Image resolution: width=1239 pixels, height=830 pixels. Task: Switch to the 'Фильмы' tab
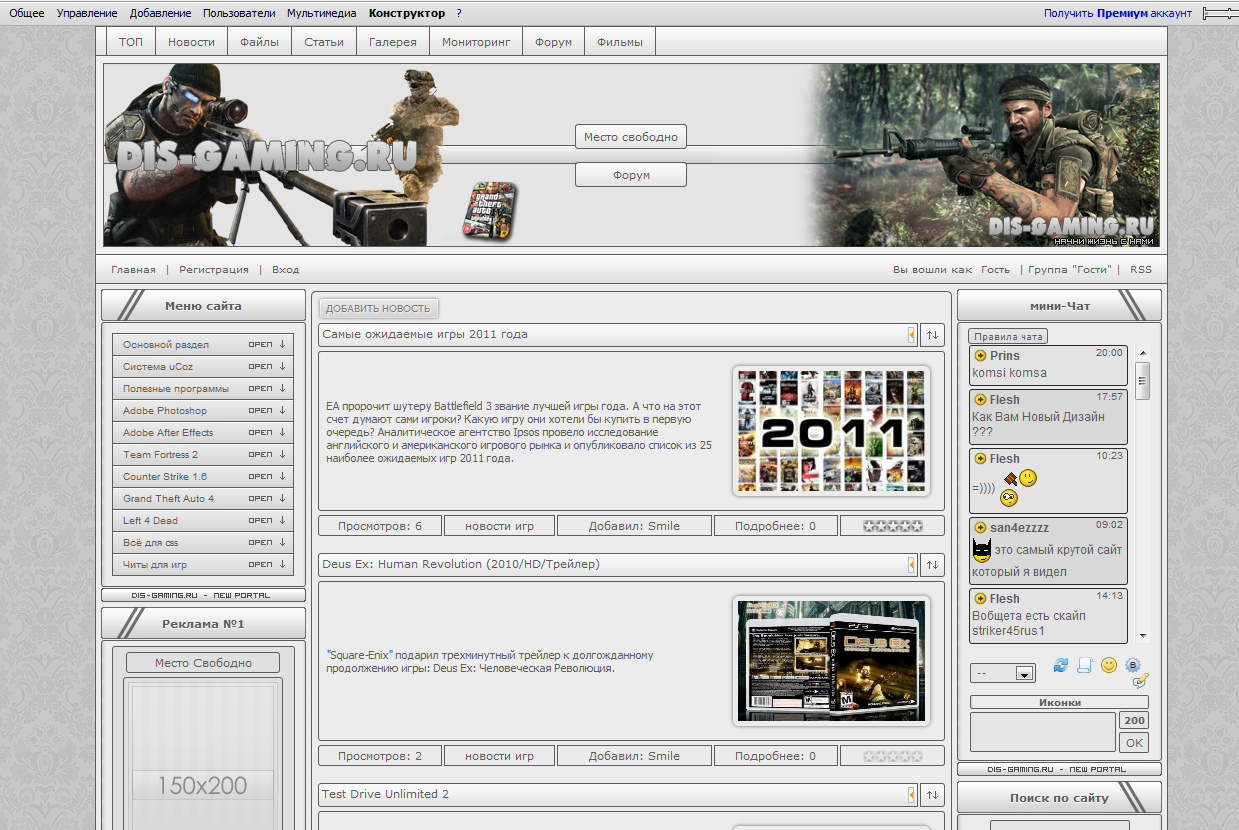[620, 42]
